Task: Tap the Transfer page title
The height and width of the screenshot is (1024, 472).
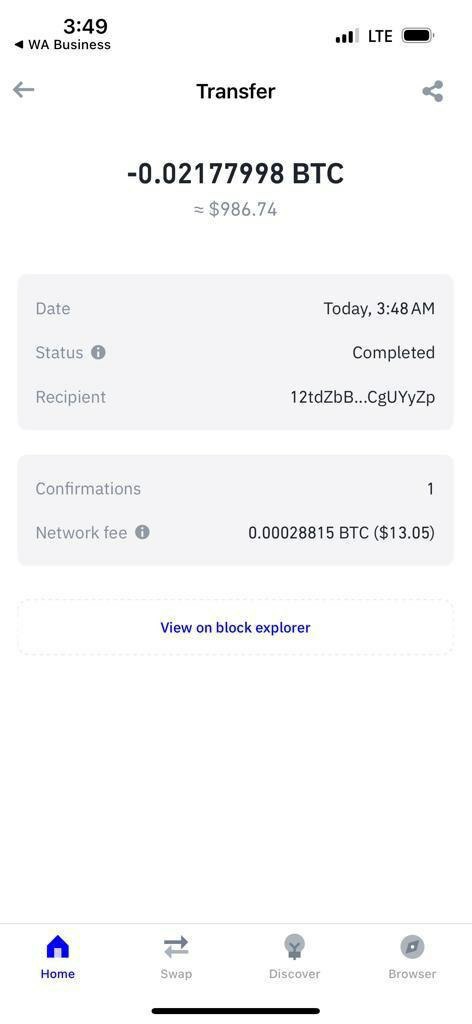Action: pos(236,91)
